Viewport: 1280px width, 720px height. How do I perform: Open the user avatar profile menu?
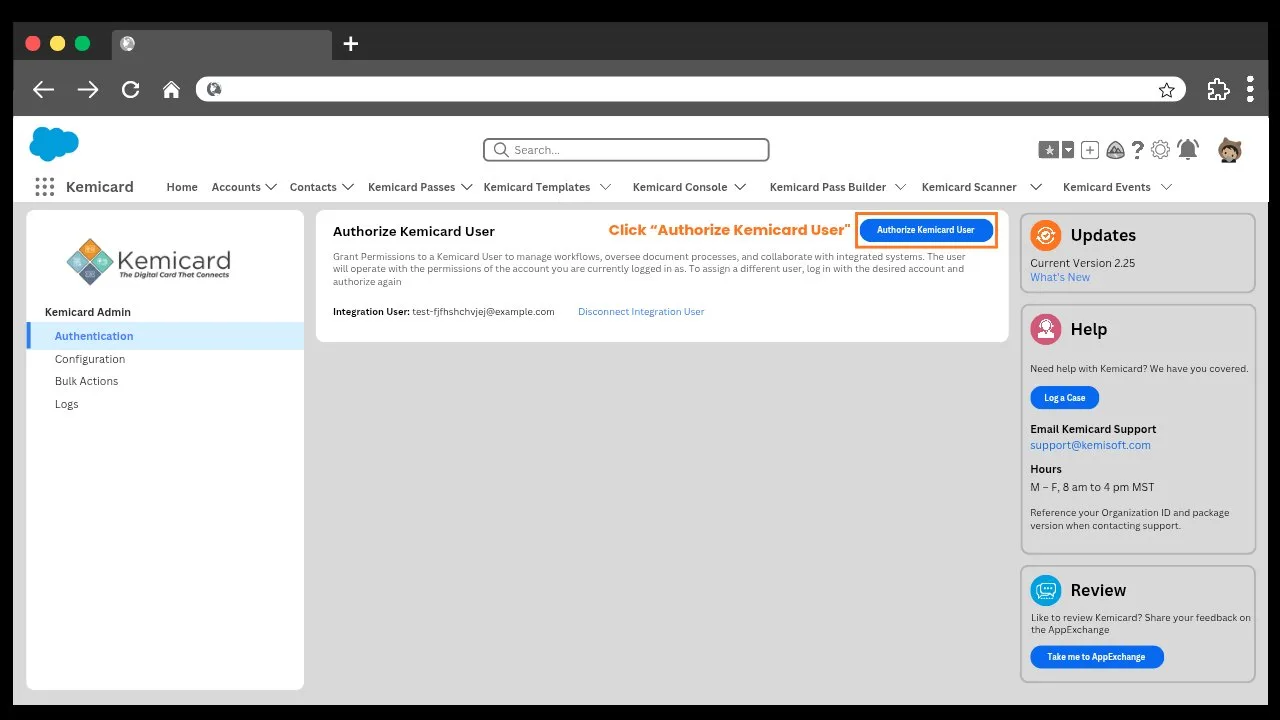point(1230,150)
